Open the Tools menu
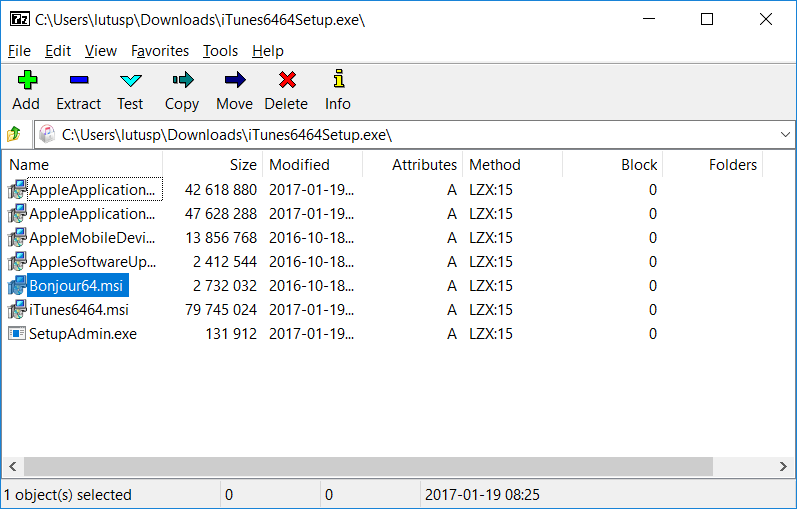Screen dimensions: 797x509 [x=220, y=51]
